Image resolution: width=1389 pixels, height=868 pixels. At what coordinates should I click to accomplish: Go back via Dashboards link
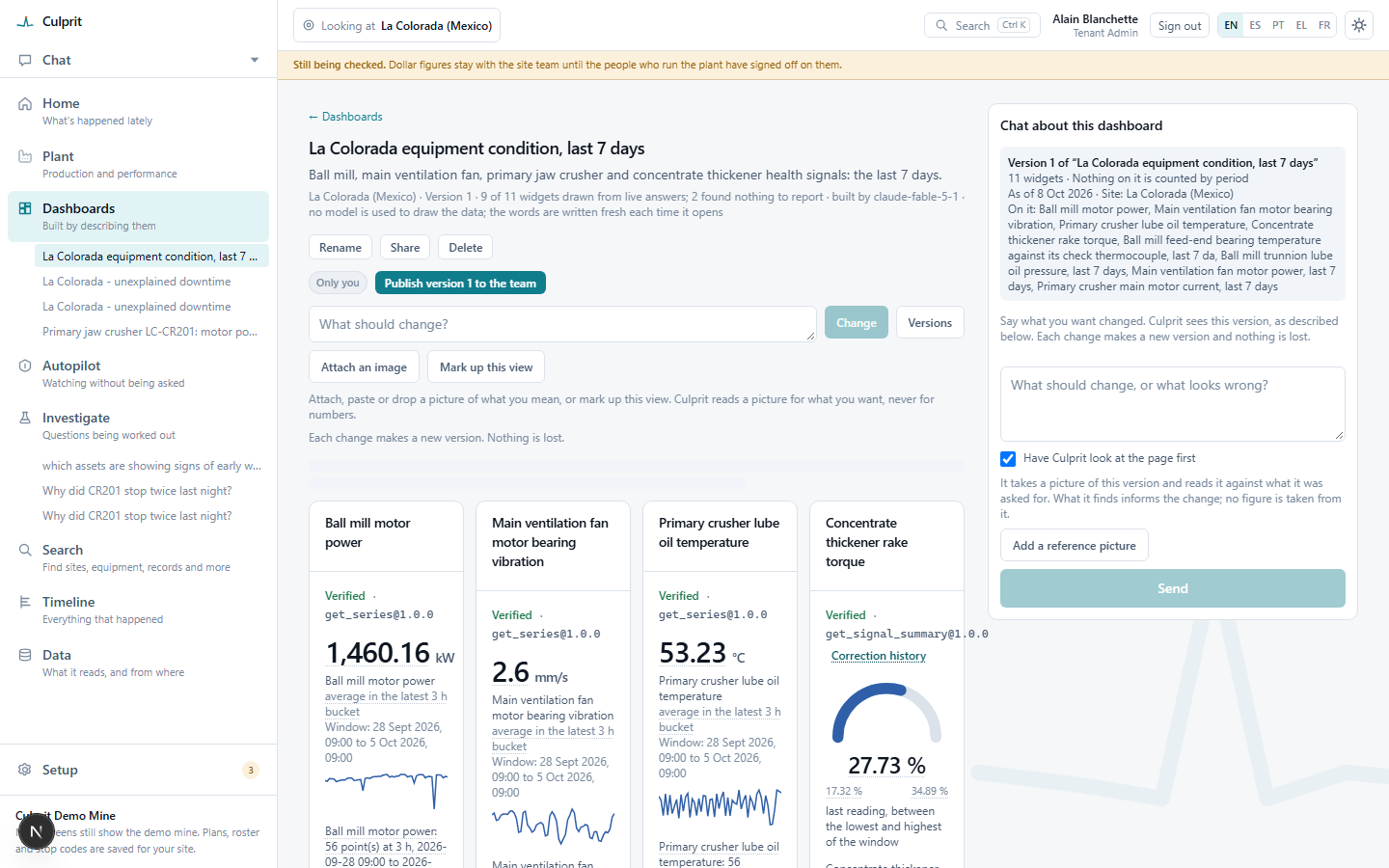coord(345,117)
